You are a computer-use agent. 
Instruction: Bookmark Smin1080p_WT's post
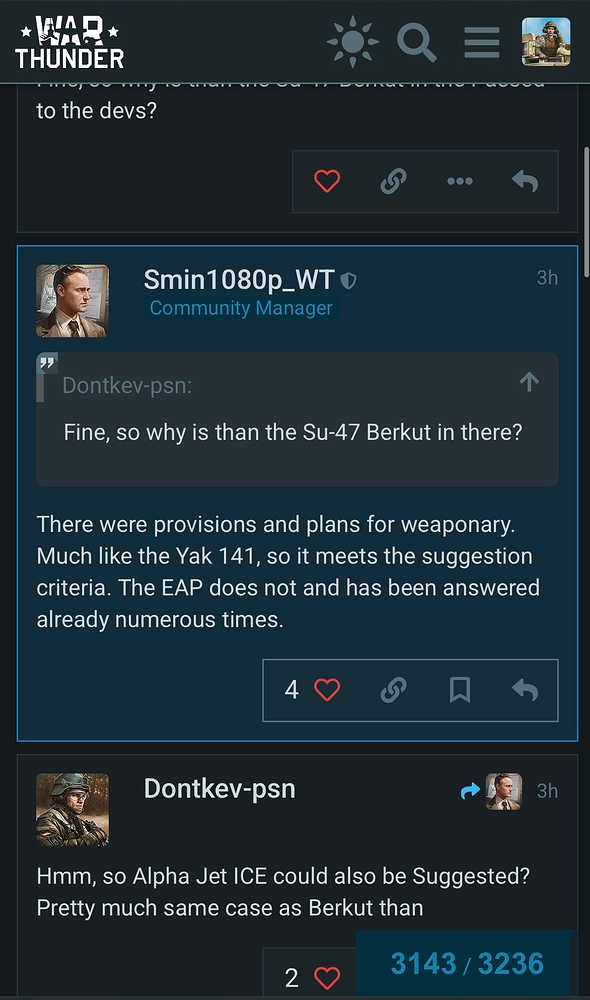click(460, 690)
